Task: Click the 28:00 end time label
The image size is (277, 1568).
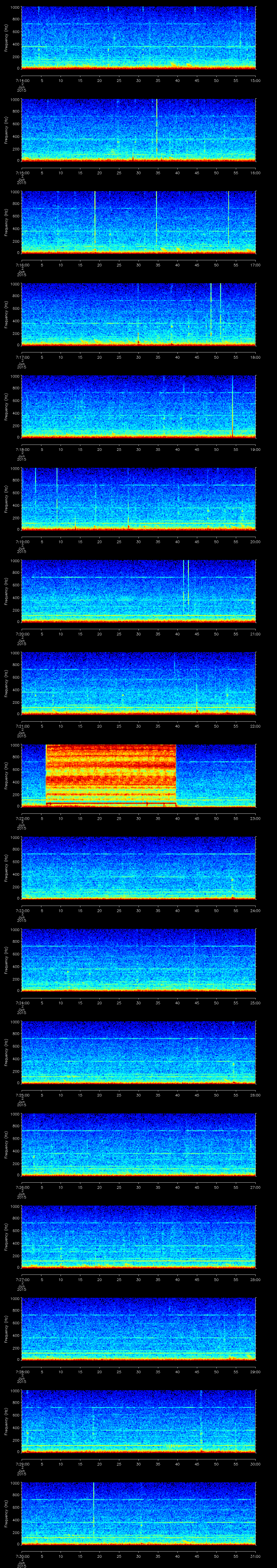Action: pos(255,1279)
